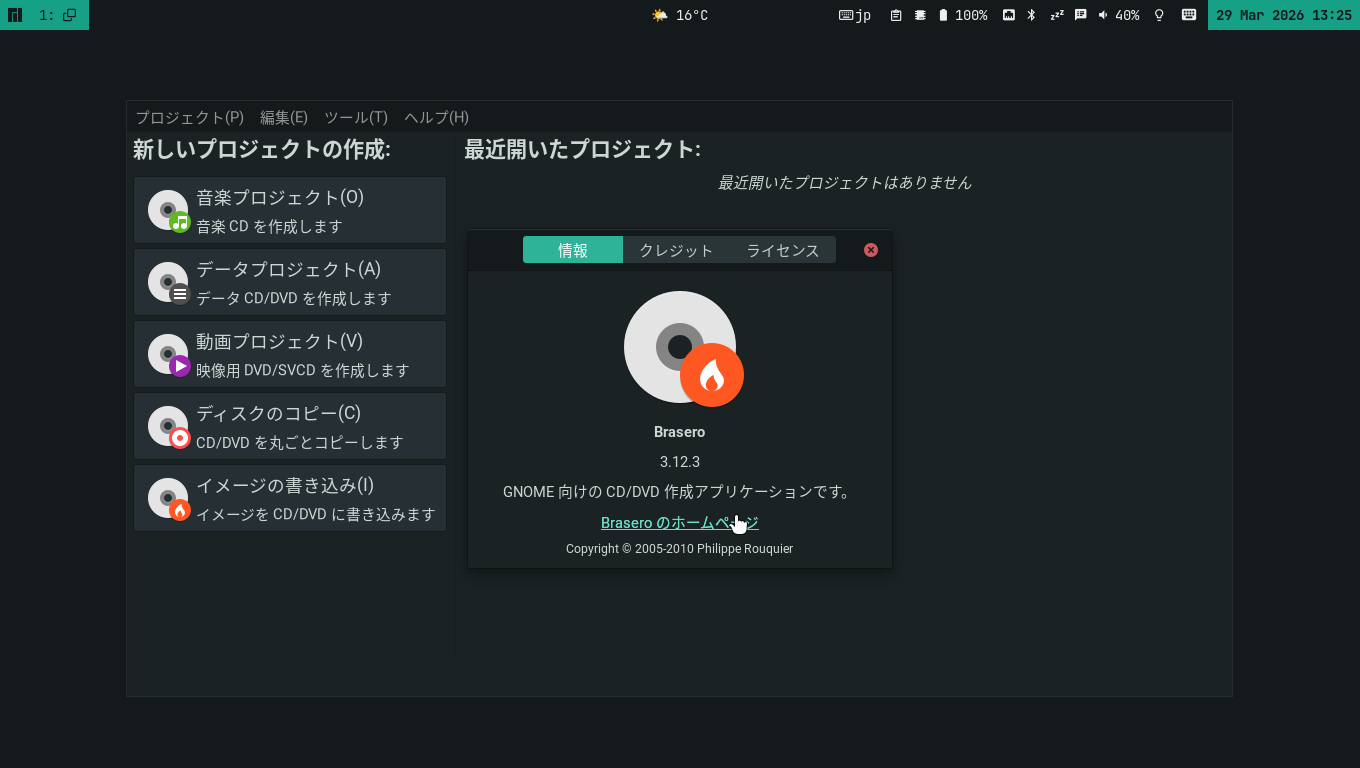Click the Brasero name label in dialog

click(680, 432)
